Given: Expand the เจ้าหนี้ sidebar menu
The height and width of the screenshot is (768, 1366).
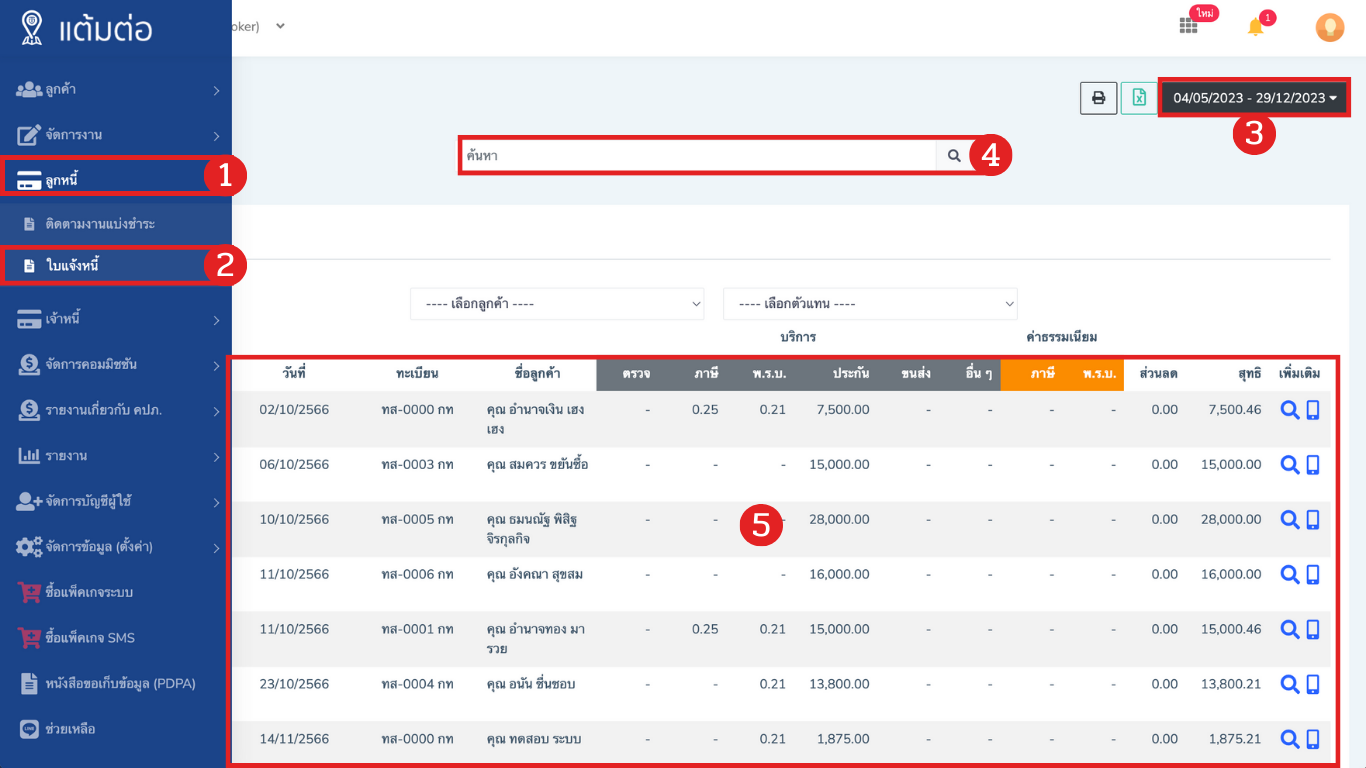Looking at the screenshot, I should point(116,320).
